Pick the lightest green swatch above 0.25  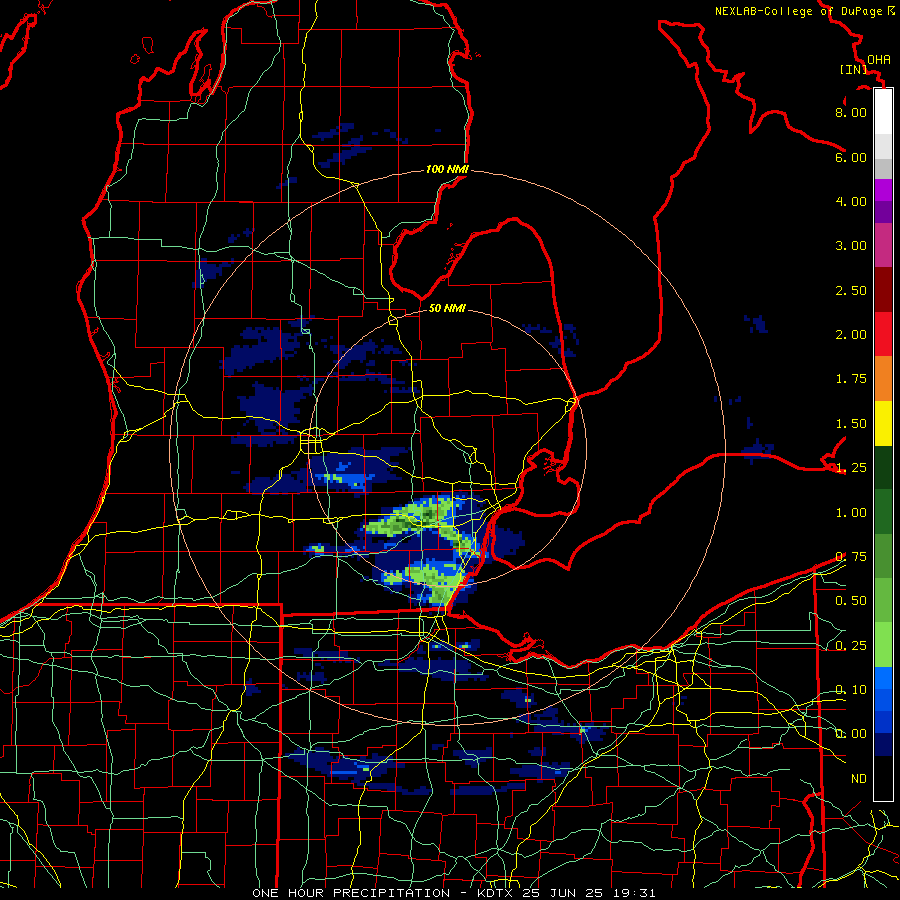883,645
